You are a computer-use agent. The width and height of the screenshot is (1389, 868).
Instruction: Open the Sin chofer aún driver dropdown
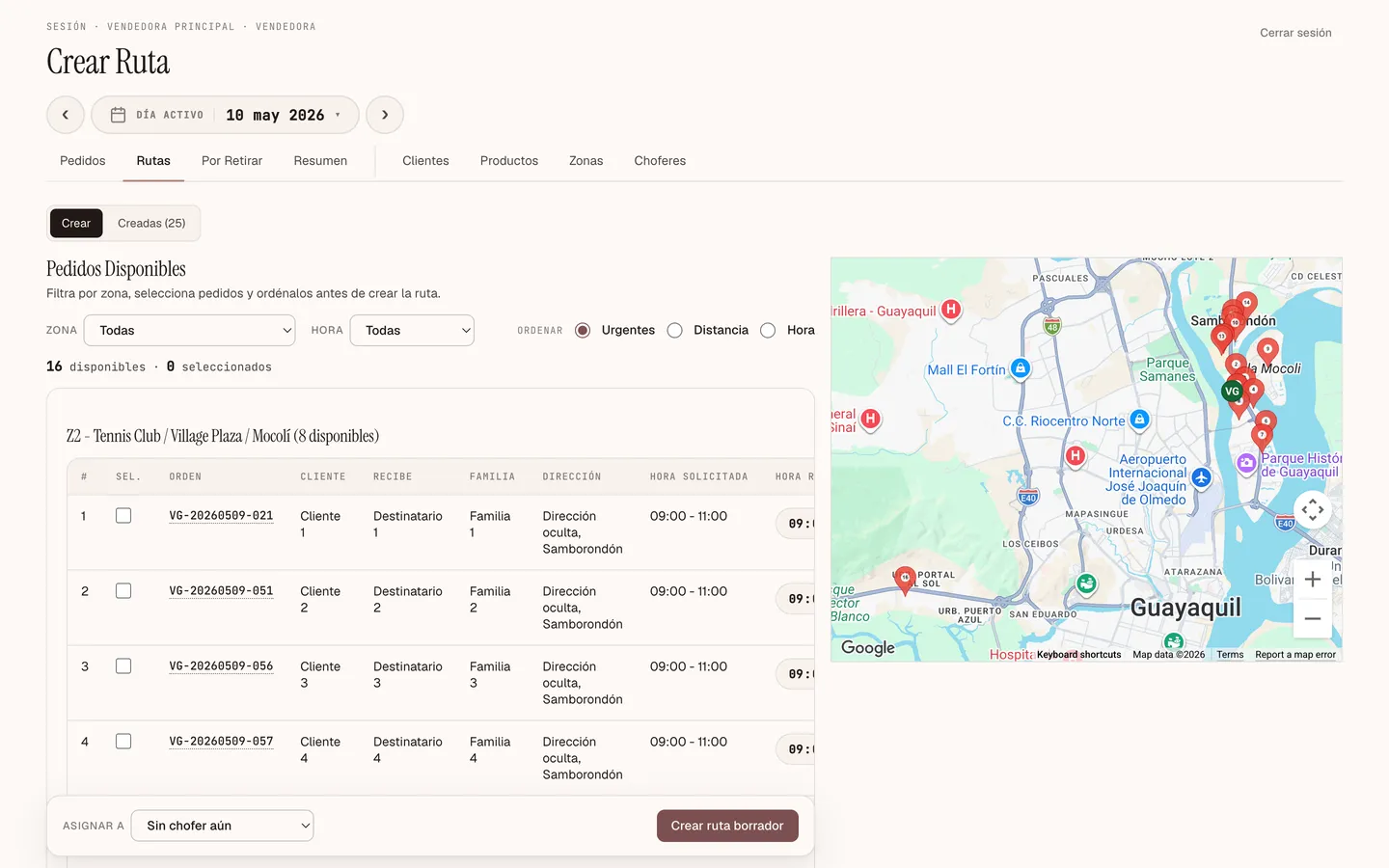(x=222, y=826)
